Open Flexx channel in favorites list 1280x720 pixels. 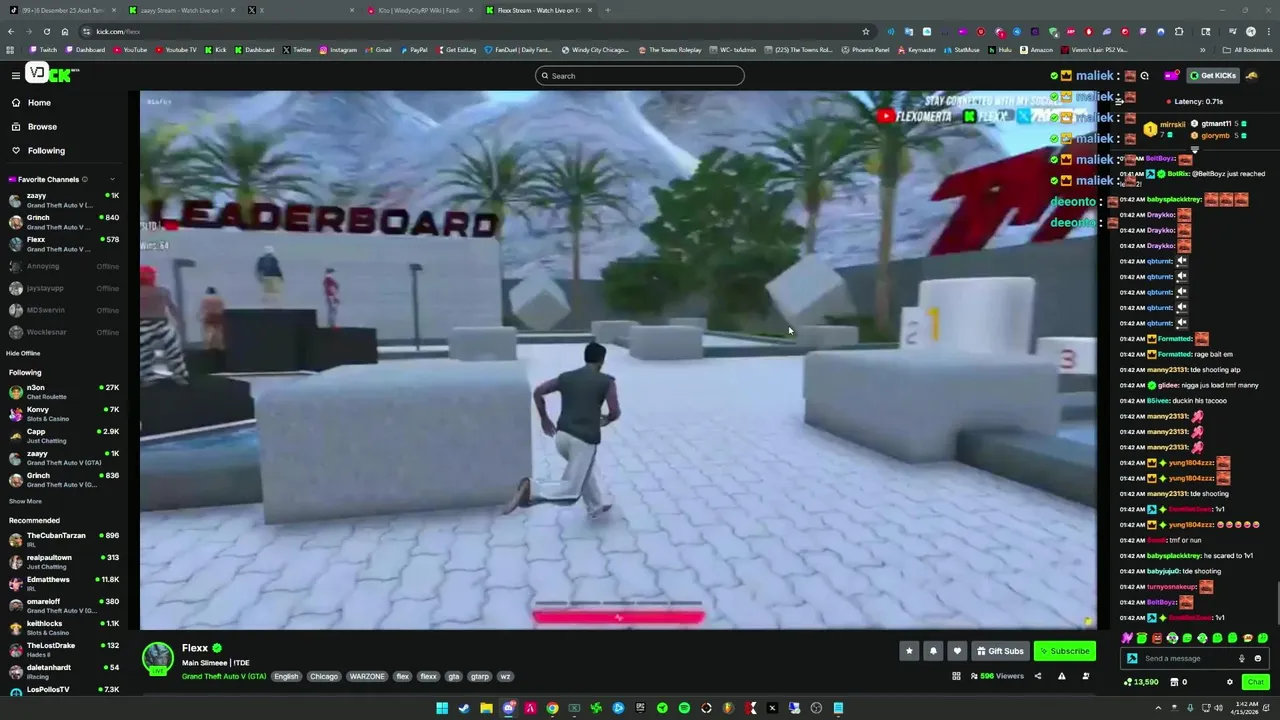[62, 244]
